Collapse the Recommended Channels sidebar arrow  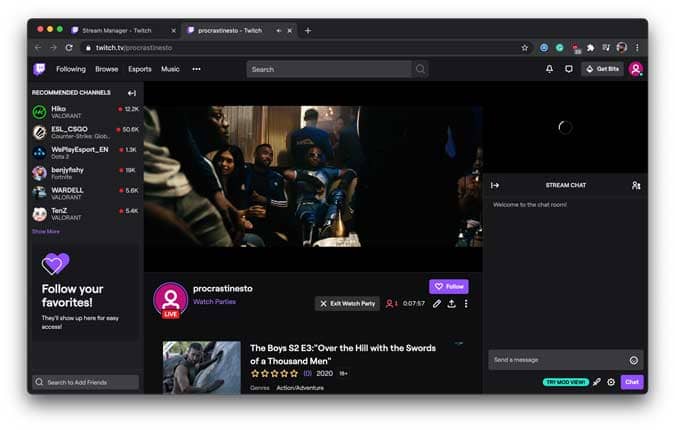(x=132, y=93)
